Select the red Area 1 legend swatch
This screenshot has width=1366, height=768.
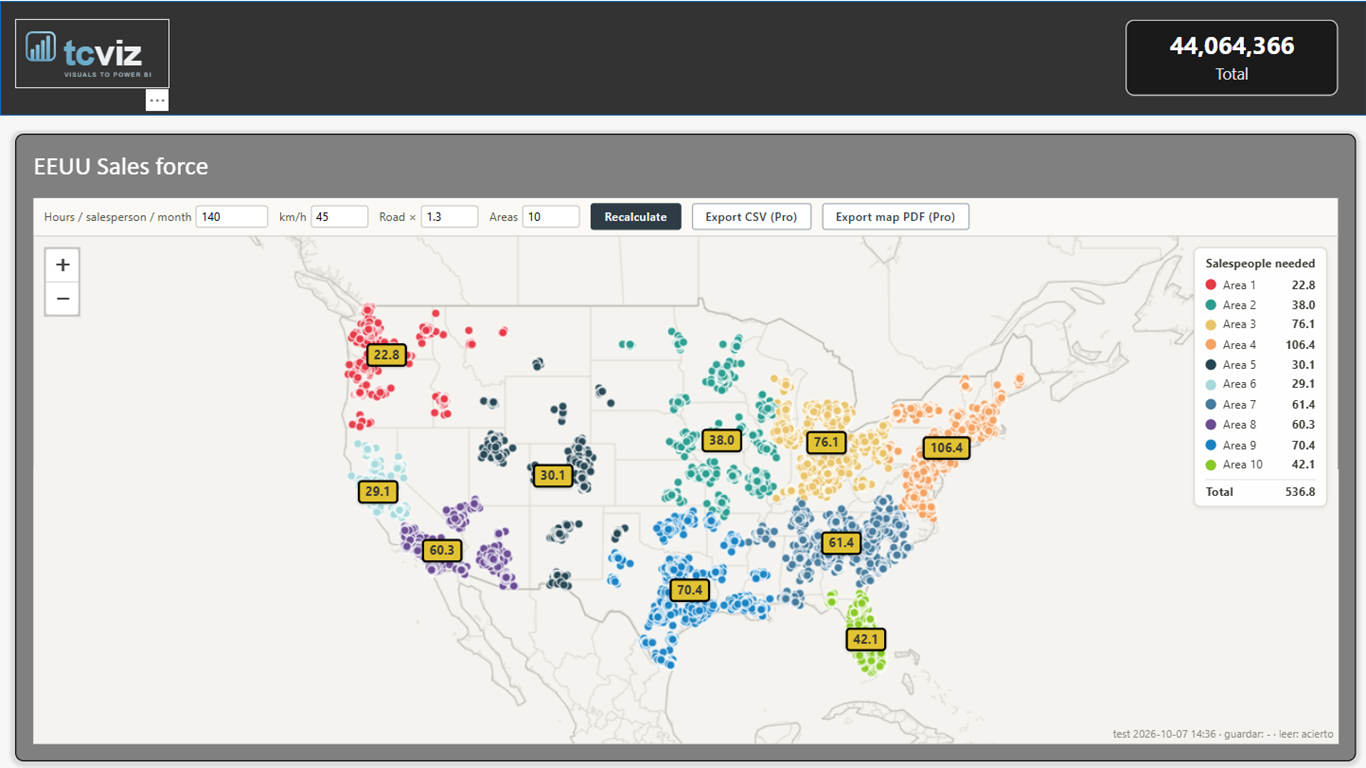point(1211,285)
